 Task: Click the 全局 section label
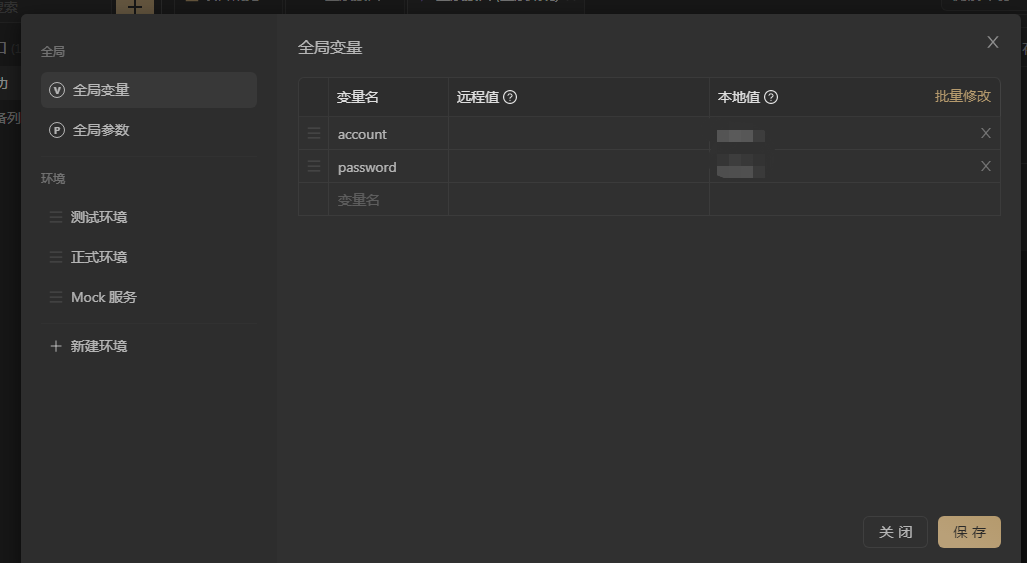[x=52, y=51]
